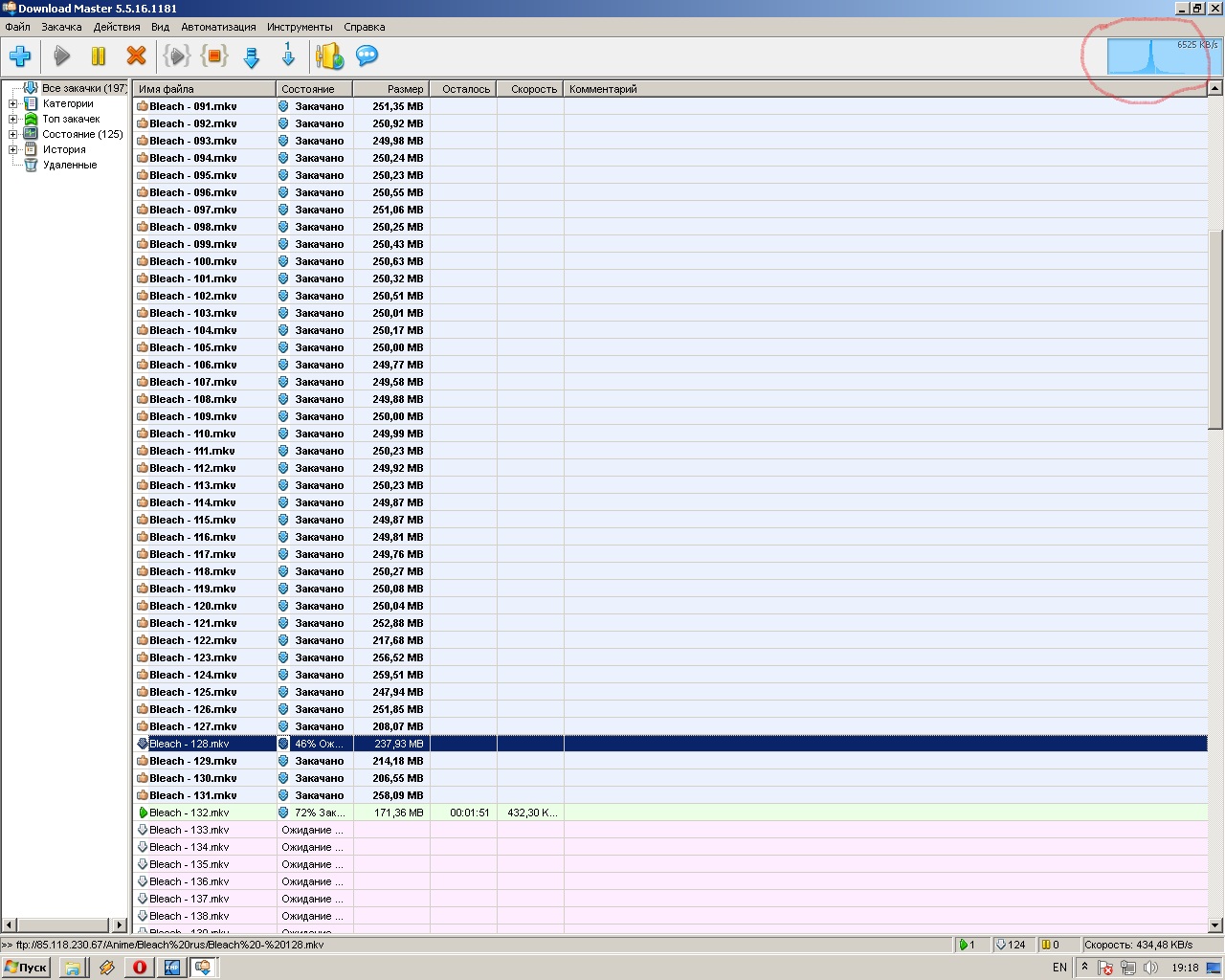Viewport: 1225px width, 980px height.
Task: Sort by the Размер column header
Action: (x=391, y=89)
